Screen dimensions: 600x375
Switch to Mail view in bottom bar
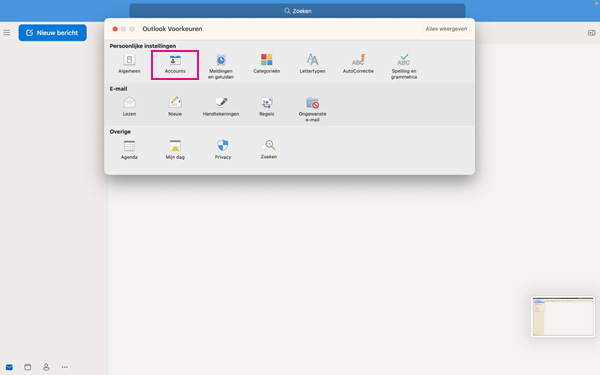point(9,367)
